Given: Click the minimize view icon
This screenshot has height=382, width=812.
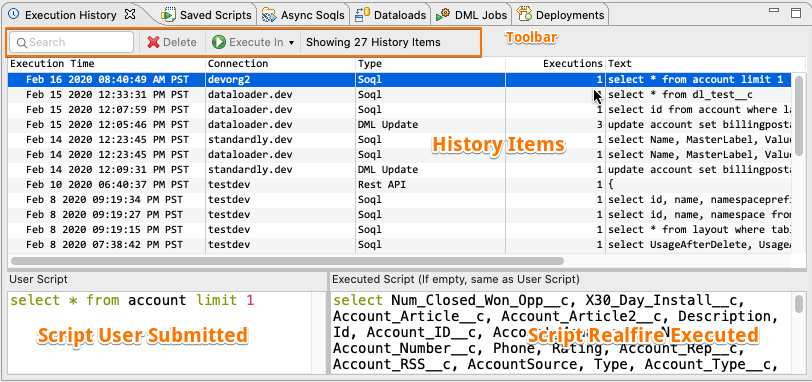Looking at the screenshot, I should 775,11.
